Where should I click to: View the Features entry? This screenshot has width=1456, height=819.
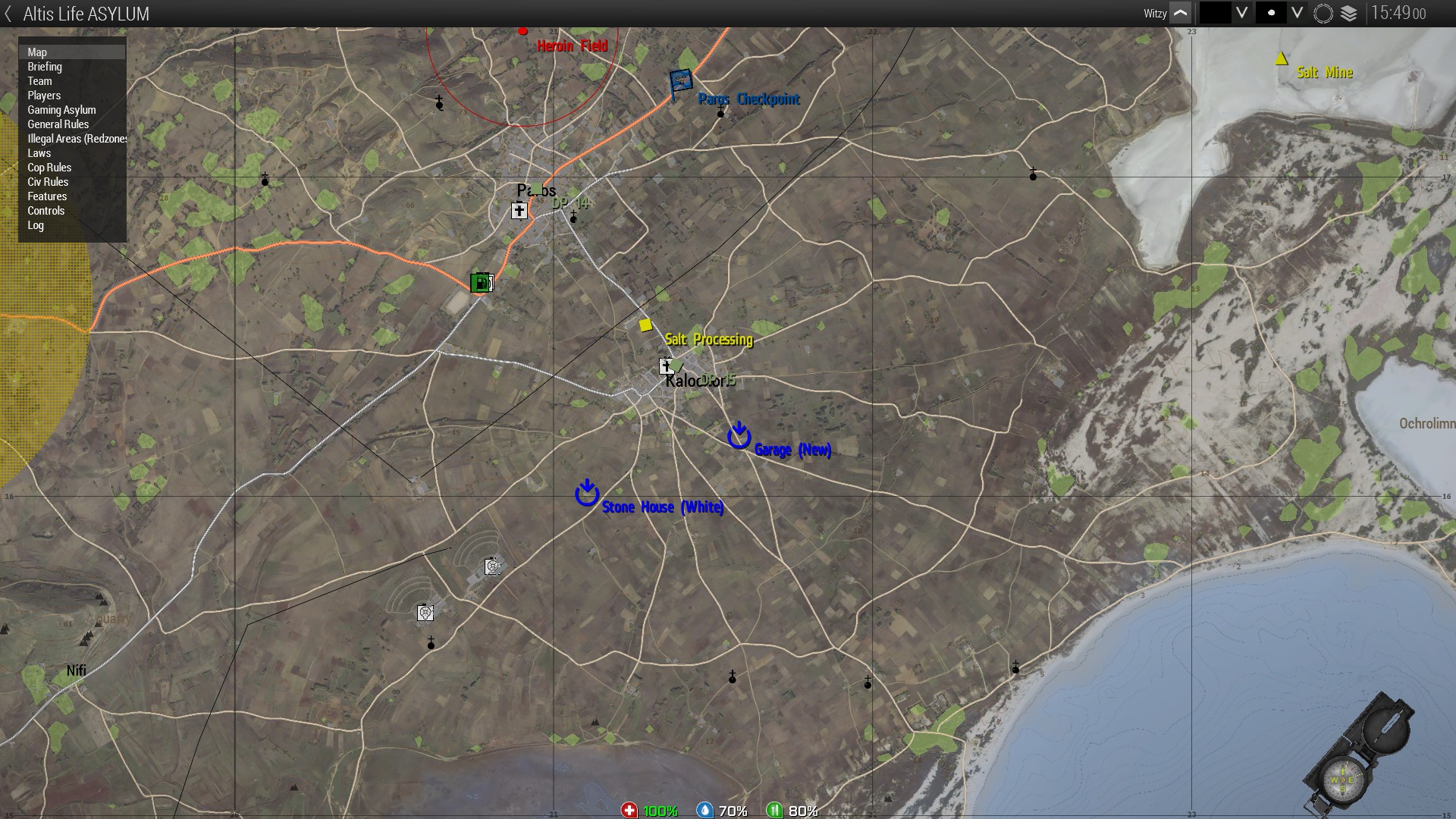[x=72, y=196]
